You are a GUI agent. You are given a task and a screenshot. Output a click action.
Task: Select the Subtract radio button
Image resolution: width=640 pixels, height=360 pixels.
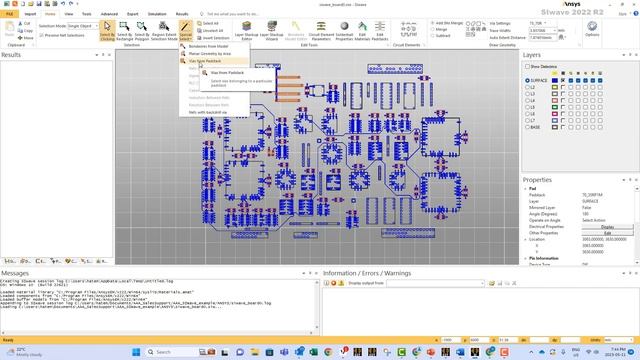coord(433,36)
